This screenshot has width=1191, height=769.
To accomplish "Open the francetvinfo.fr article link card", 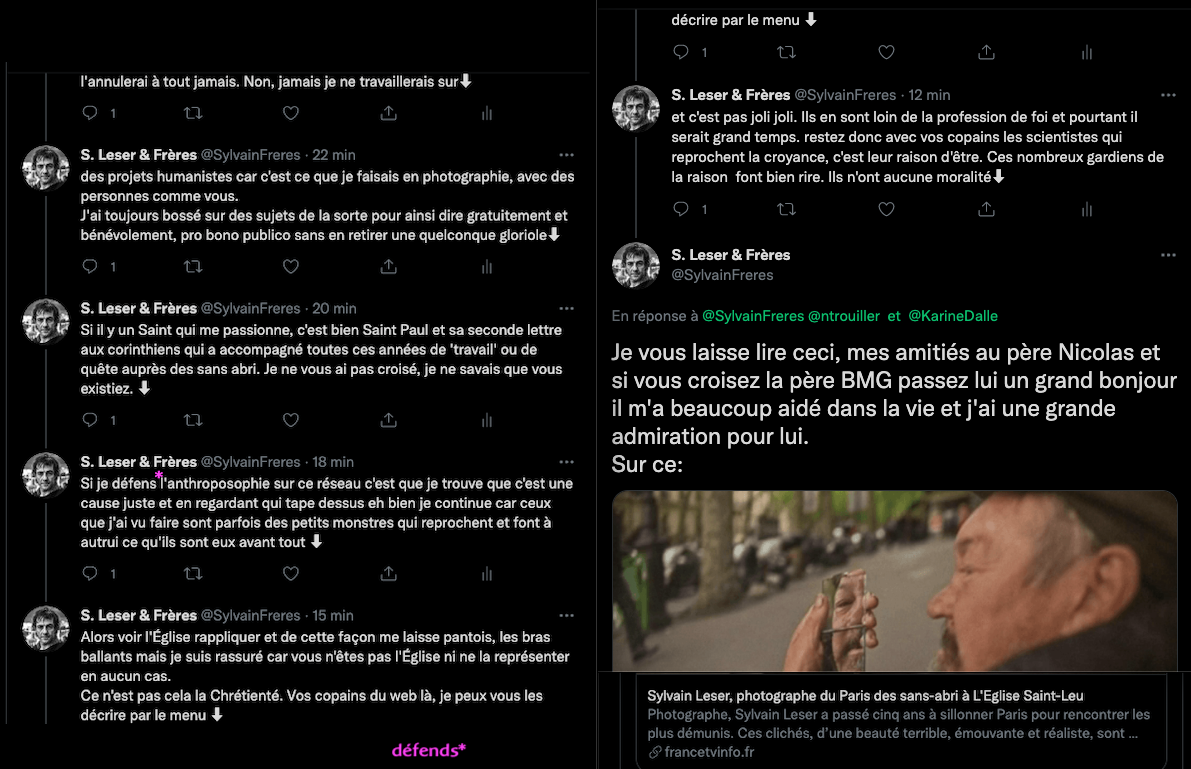I will coord(901,723).
